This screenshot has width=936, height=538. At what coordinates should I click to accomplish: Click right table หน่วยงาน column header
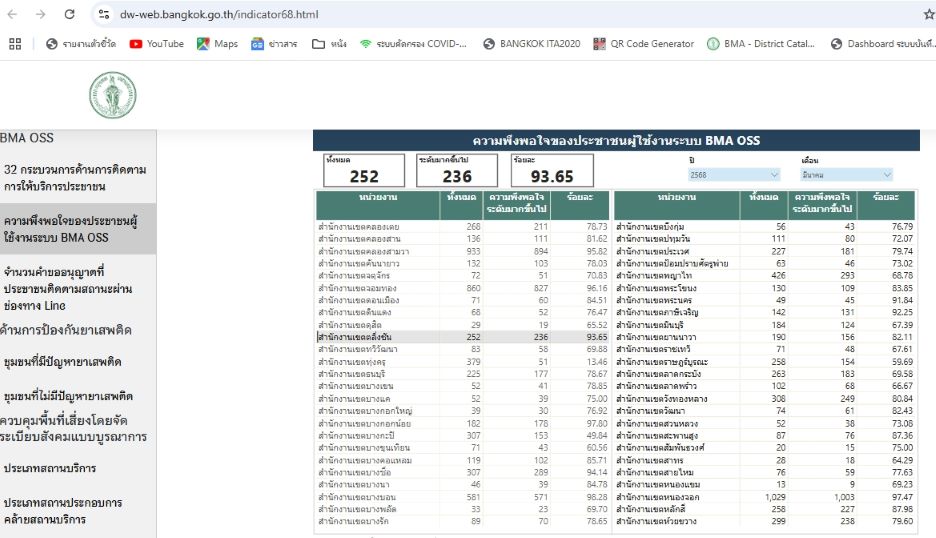[677, 205]
